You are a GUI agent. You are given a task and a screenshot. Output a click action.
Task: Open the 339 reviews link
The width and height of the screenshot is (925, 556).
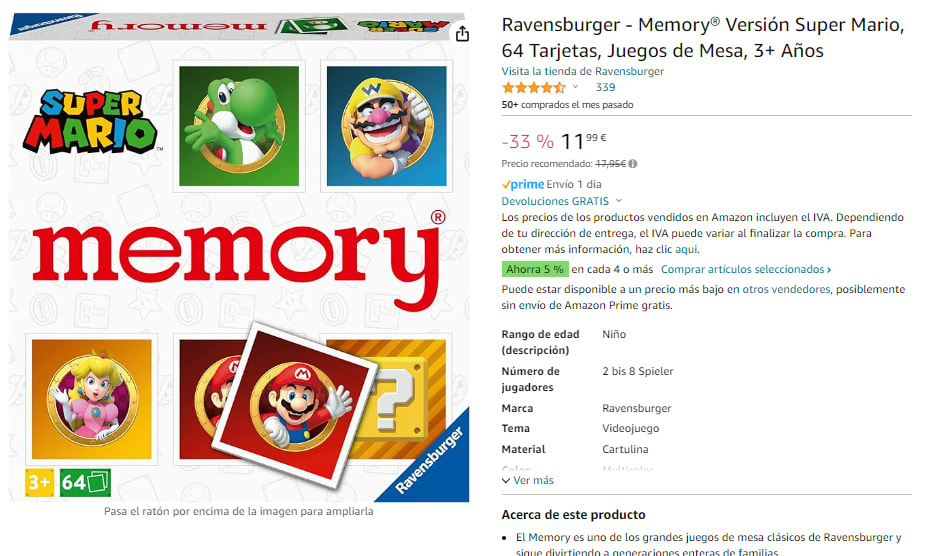[605, 87]
